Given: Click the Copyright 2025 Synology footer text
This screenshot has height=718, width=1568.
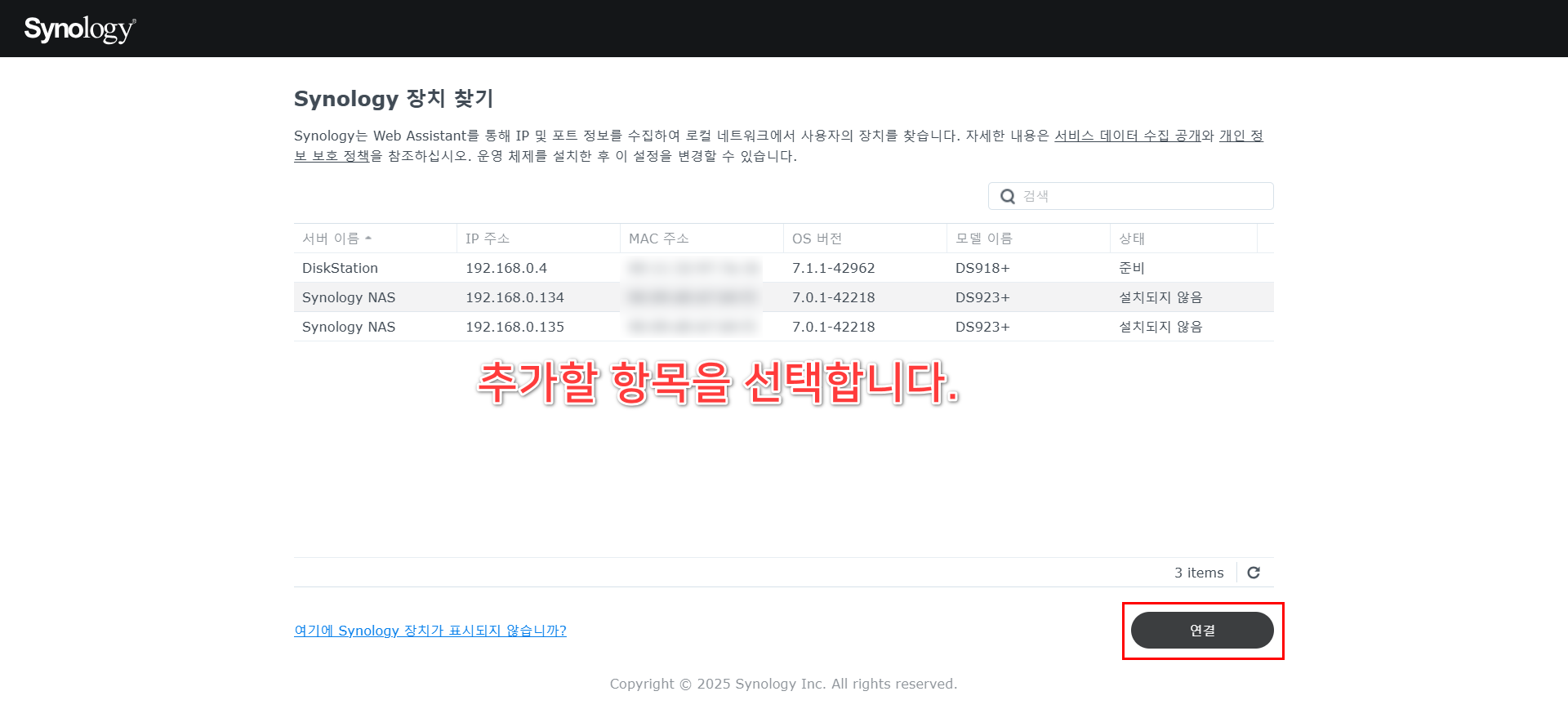Looking at the screenshot, I should coord(783,684).
